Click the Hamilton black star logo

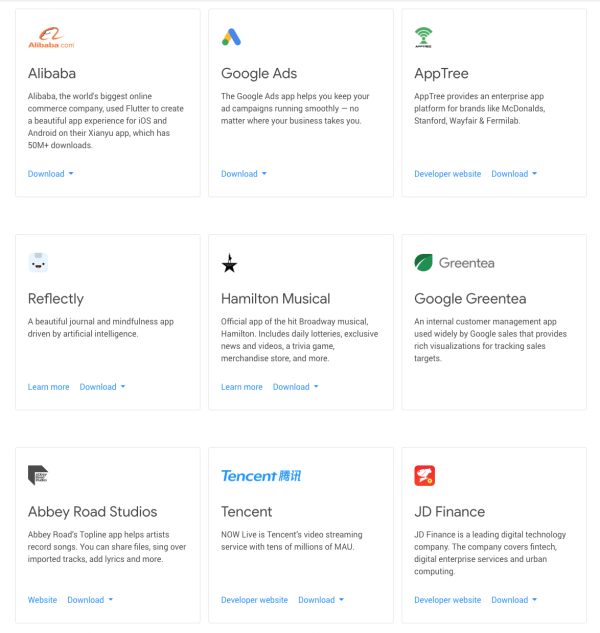pos(229,263)
